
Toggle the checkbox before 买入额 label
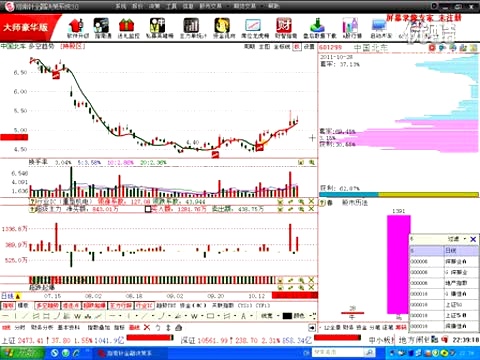pyautogui.click(x=148, y=209)
